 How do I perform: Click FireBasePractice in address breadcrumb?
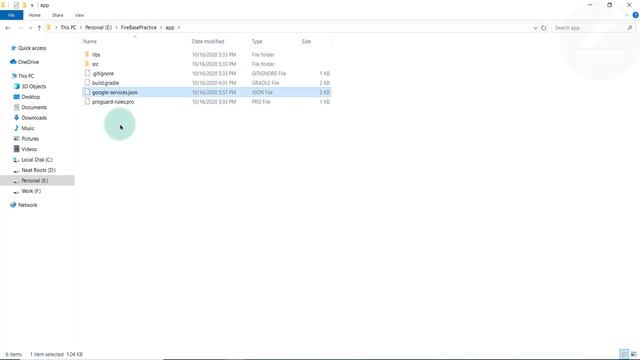coord(139,28)
